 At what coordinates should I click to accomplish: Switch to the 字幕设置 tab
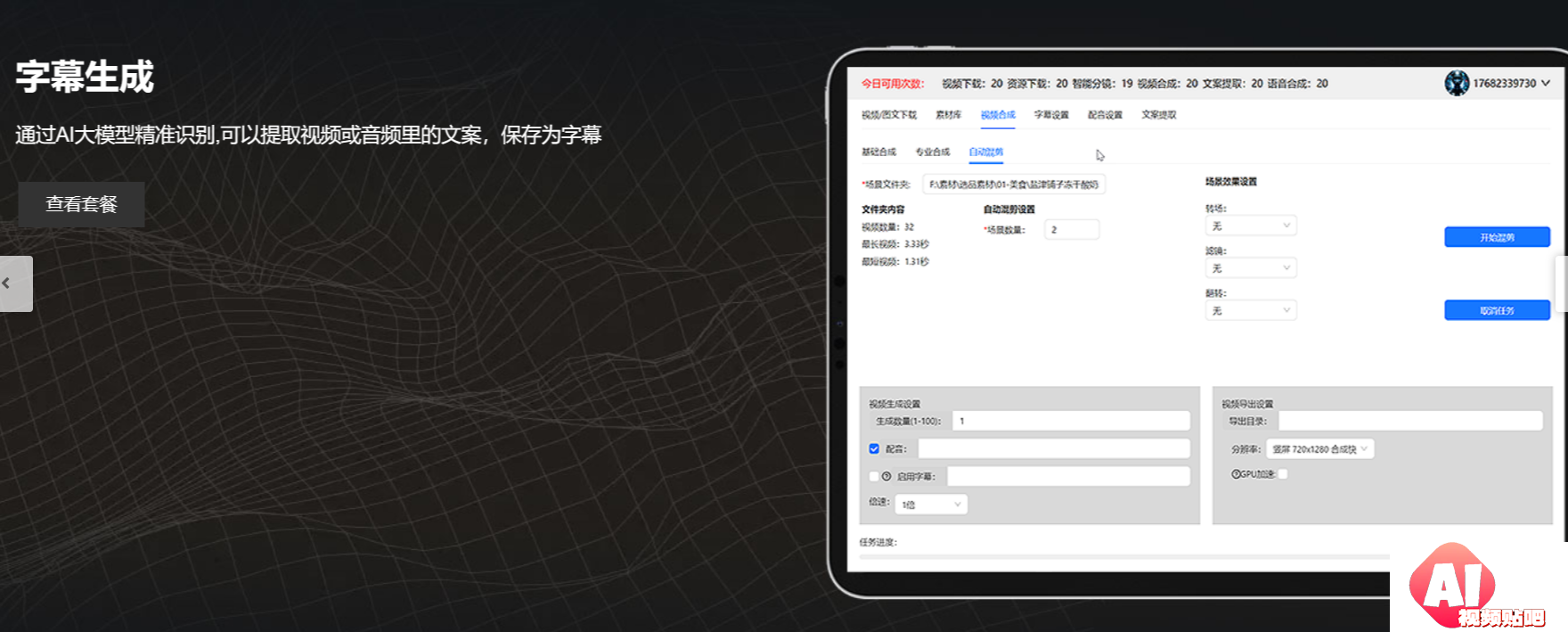tap(1051, 115)
